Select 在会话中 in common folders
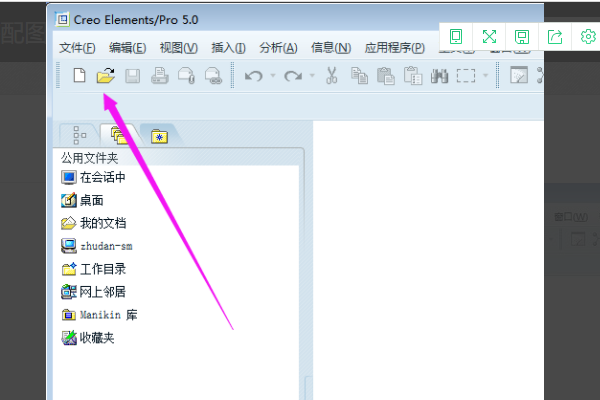The height and width of the screenshot is (400, 600). click(93, 177)
